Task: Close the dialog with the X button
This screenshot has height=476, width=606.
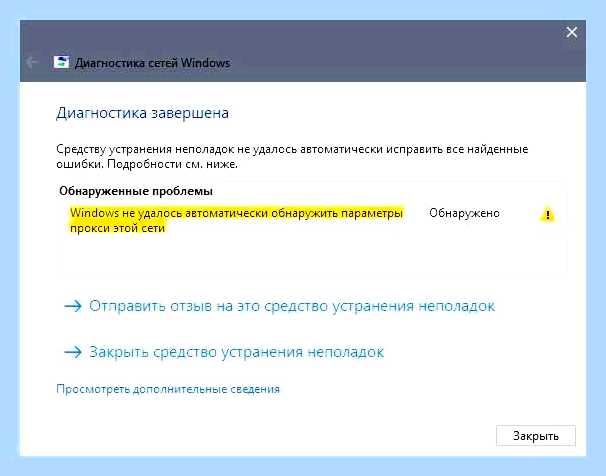Action: [x=572, y=32]
